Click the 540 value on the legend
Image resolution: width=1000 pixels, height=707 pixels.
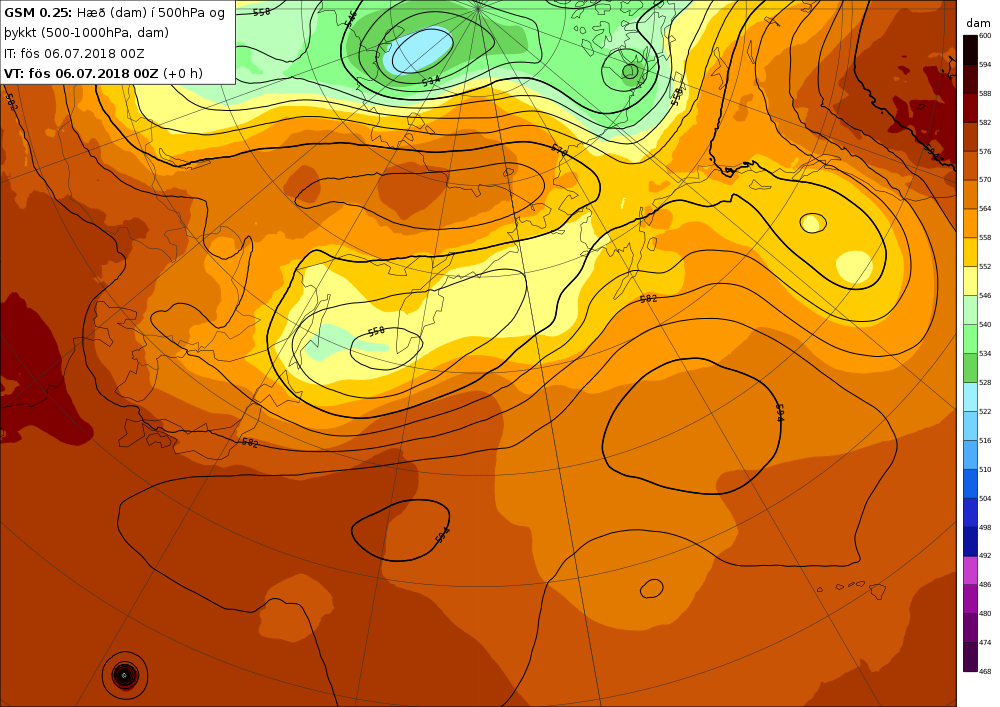tap(985, 325)
